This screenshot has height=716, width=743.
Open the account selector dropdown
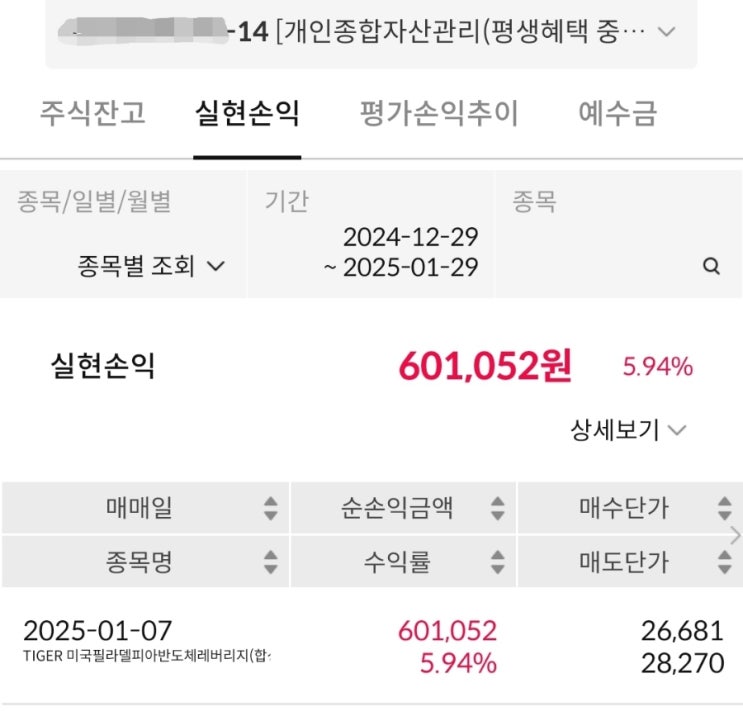pyautogui.click(x=666, y=32)
